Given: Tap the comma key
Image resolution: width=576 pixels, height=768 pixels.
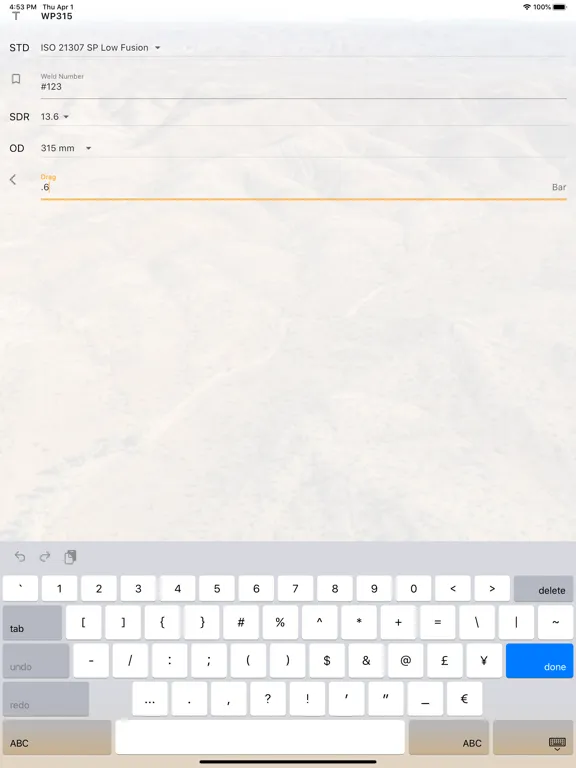Looking at the screenshot, I should [x=229, y=699].
